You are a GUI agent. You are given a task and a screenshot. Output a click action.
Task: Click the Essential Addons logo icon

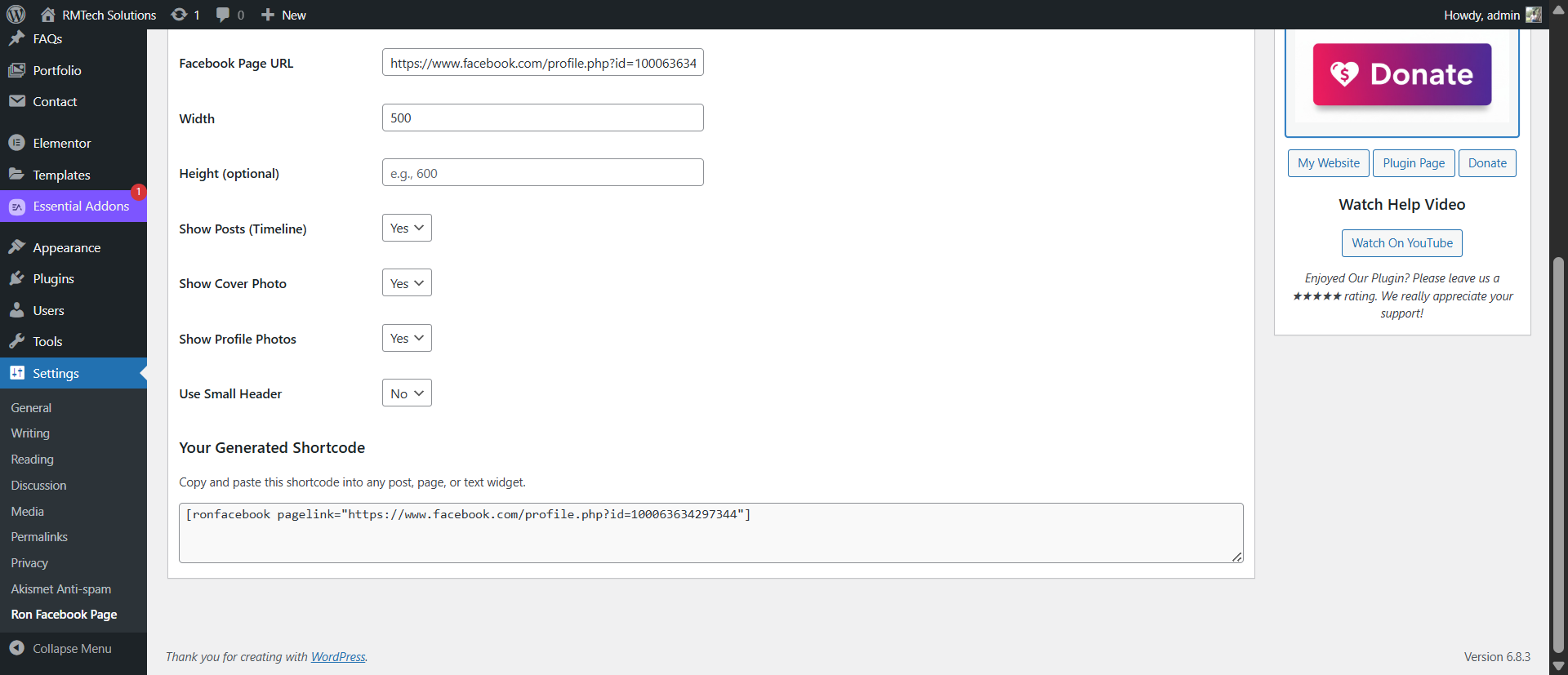pyautogui.click(x=16, y=206)
